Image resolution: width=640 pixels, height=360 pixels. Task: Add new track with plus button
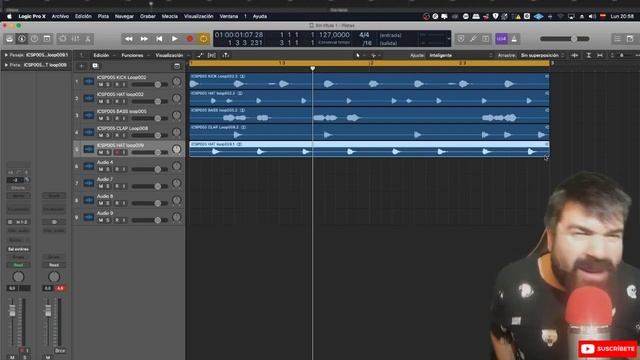(81, 66)
